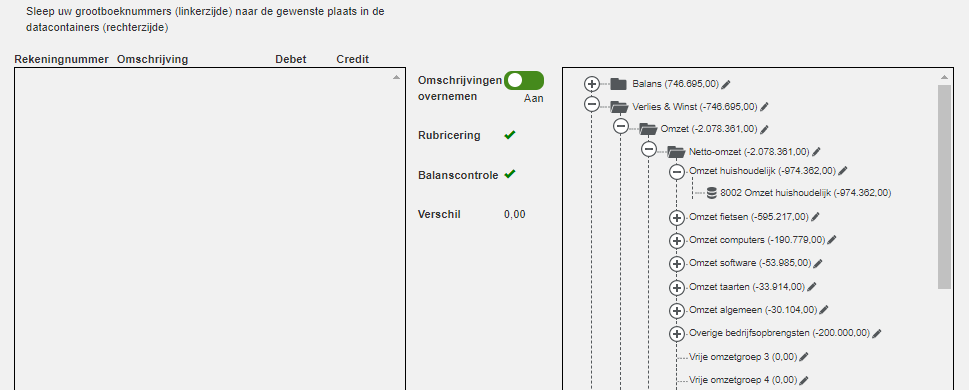Image resolution: width=969 pixels, height=390 pixels.
Task: Expand the Omzet software node
Action: (x=677, y=263)
